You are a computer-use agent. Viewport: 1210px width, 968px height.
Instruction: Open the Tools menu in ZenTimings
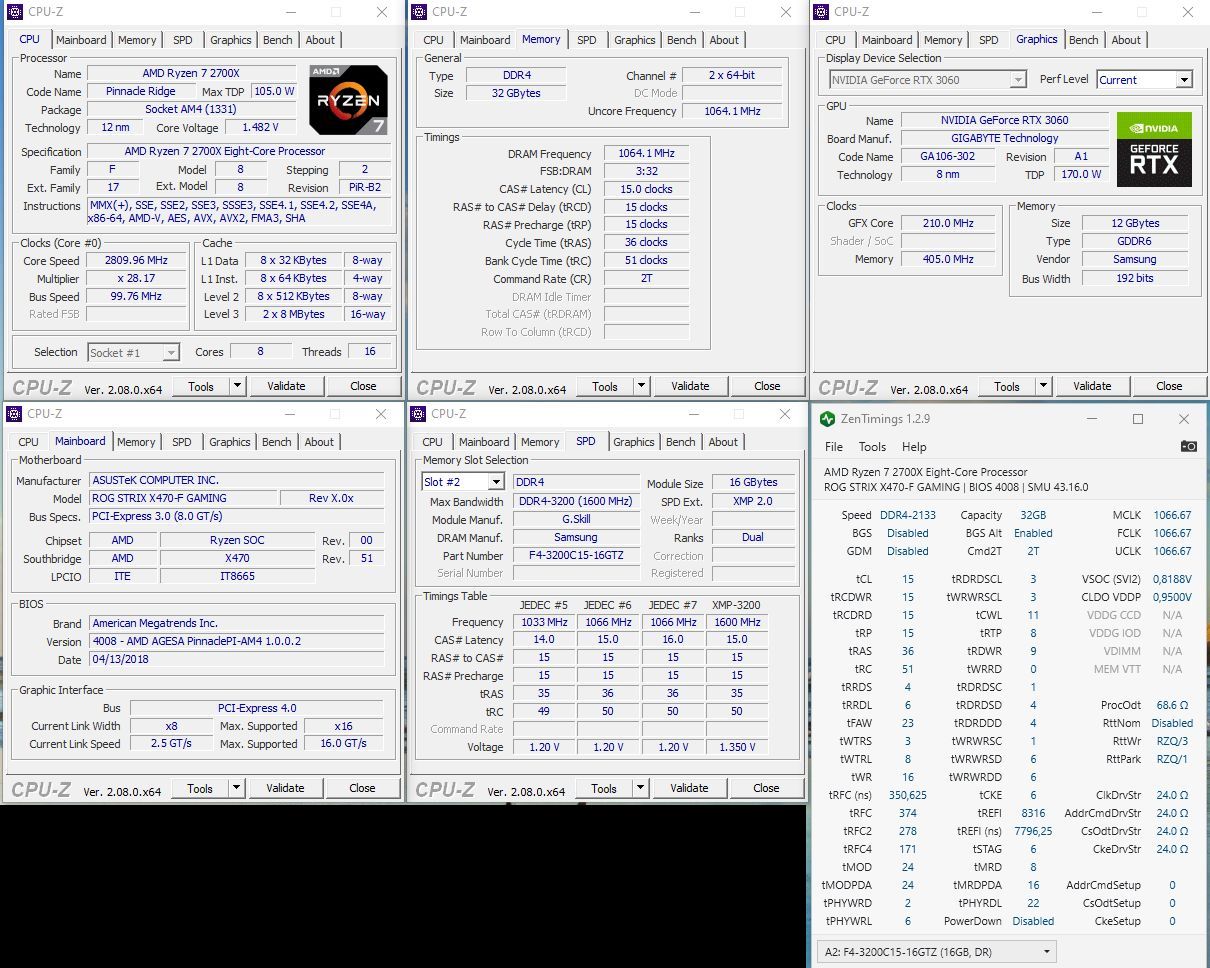(x=872, y=447)
